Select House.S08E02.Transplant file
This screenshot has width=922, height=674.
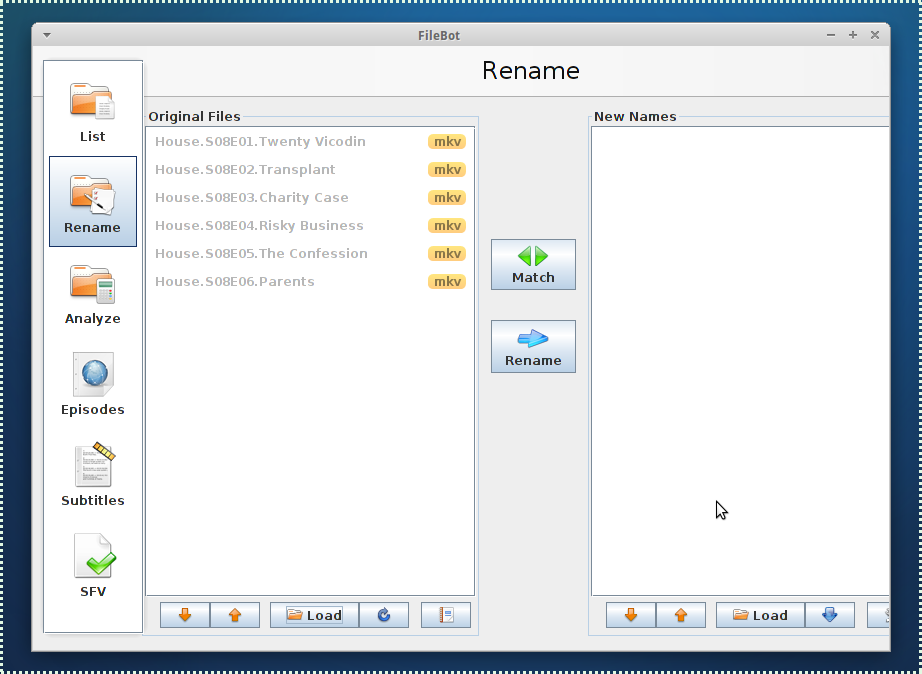click(x=310, y=170)
